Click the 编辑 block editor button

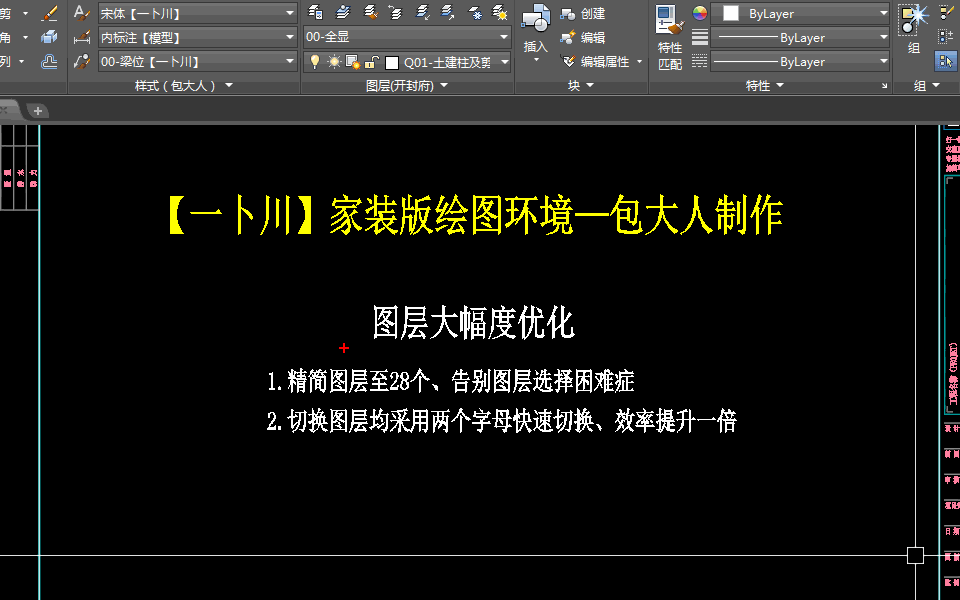click(583, 37)
